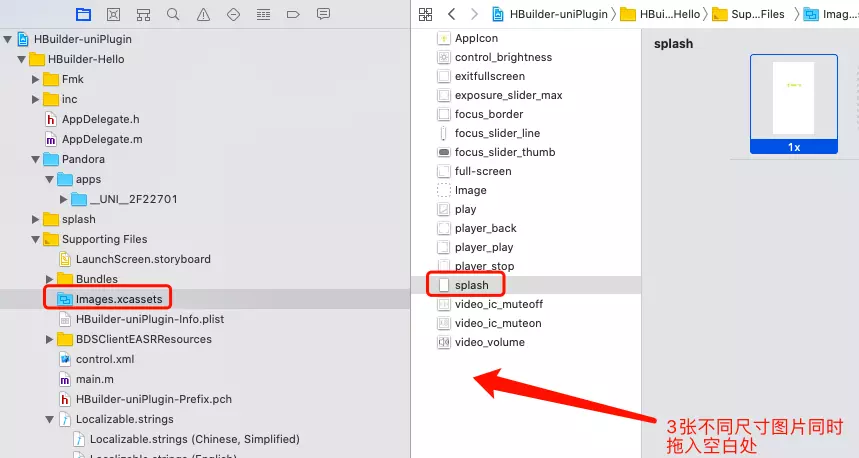This screenshot has height=458, width=859.
Task: Open the Project navigator folder icon
Action: pos(83,14)
